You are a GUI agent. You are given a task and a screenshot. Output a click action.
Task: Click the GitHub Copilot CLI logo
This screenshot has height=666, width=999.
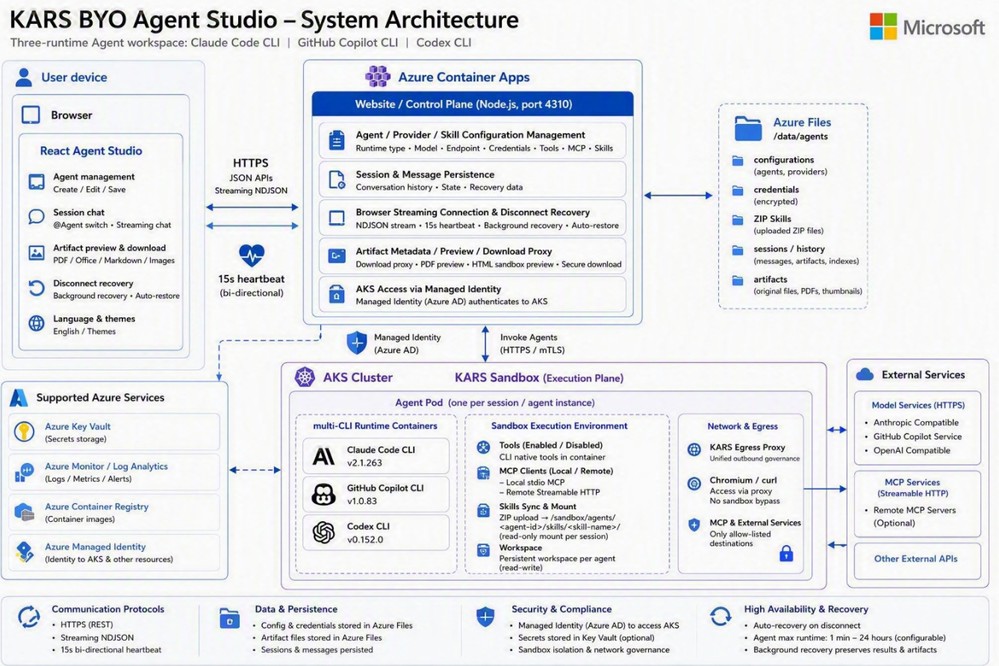(x=324, y=494)
